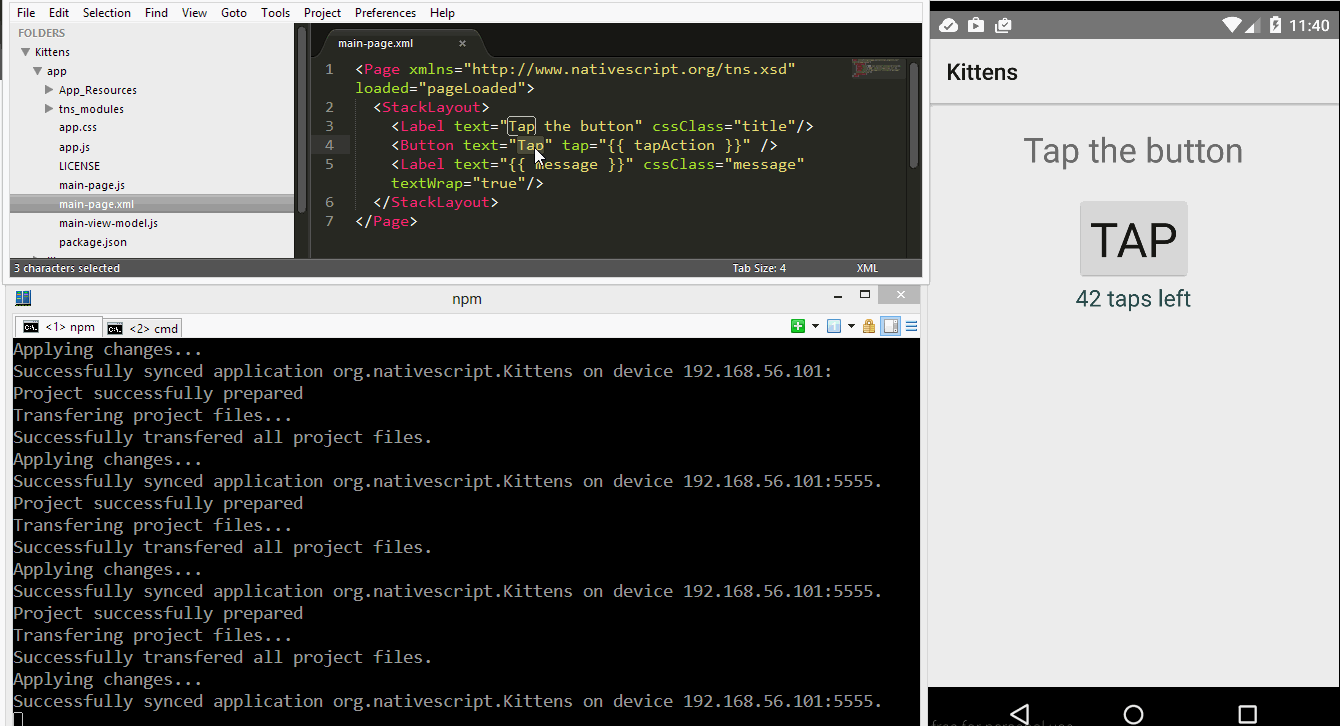Open dropdown arrow next to active console icon

[851, 326]
